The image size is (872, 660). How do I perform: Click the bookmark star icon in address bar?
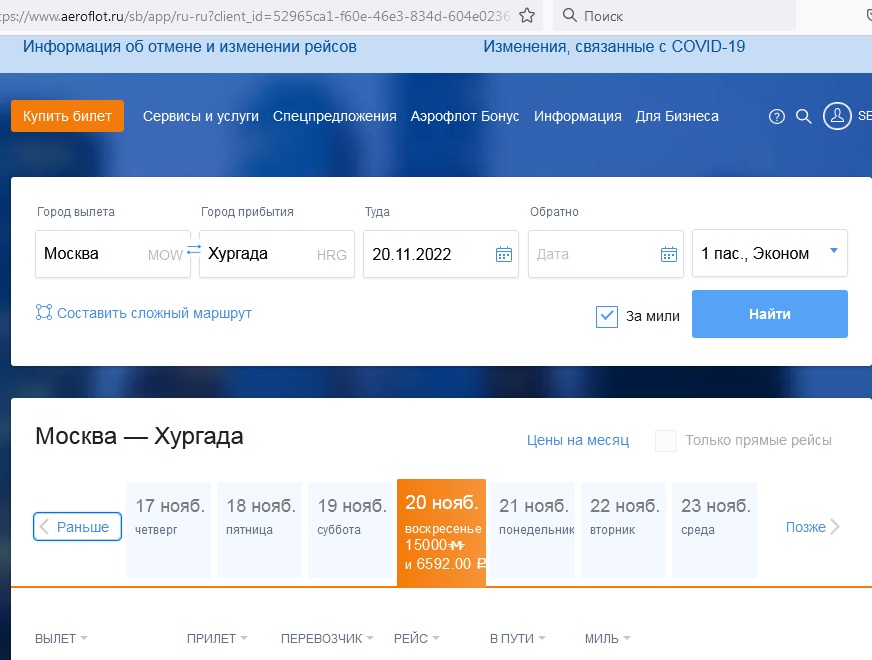pyautogui.click(x=527, y=16)
